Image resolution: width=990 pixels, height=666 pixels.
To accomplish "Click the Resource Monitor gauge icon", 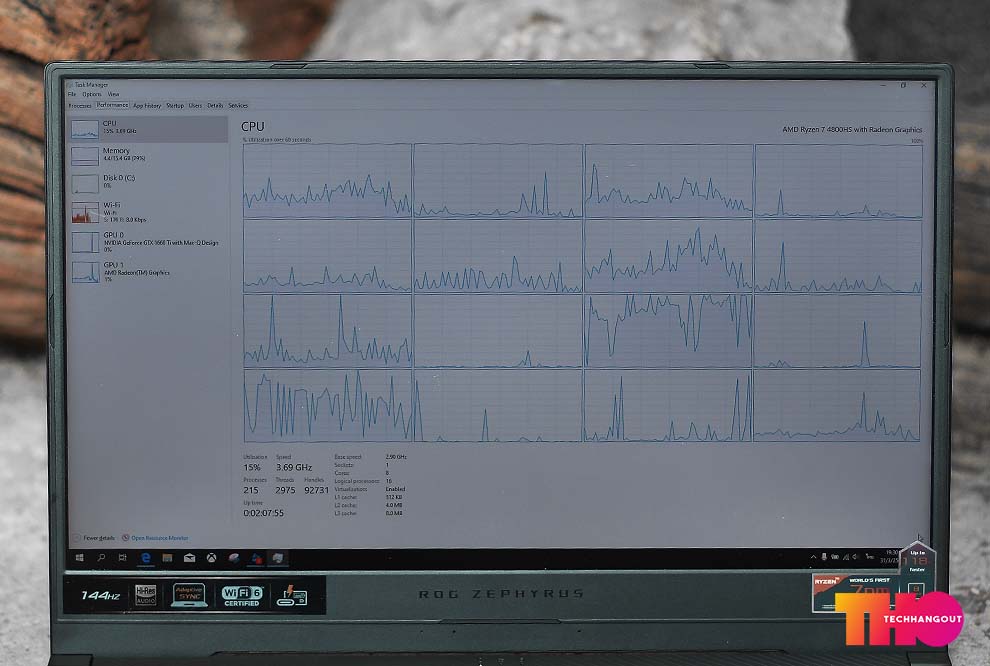I will coord(126,538).
